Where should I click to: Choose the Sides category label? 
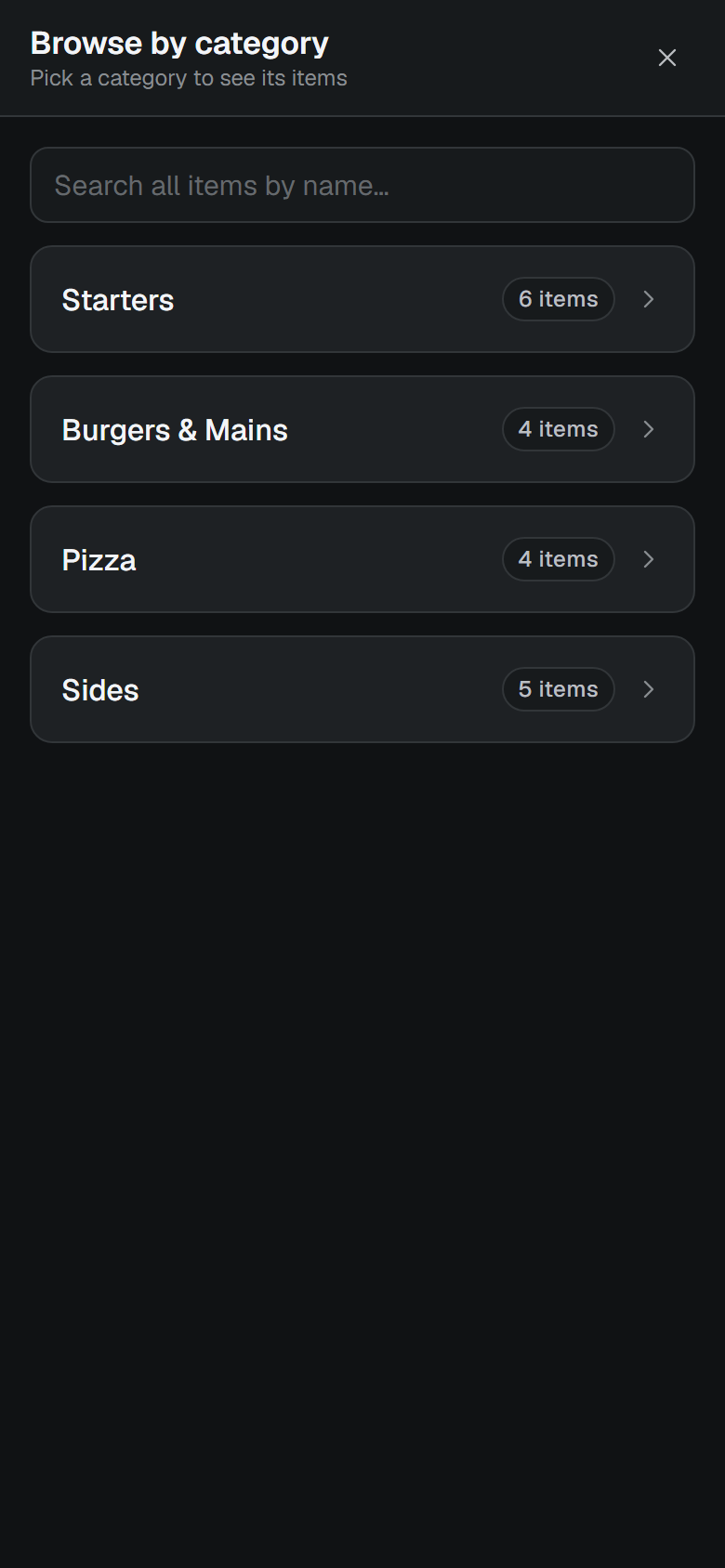click(100, 690)
